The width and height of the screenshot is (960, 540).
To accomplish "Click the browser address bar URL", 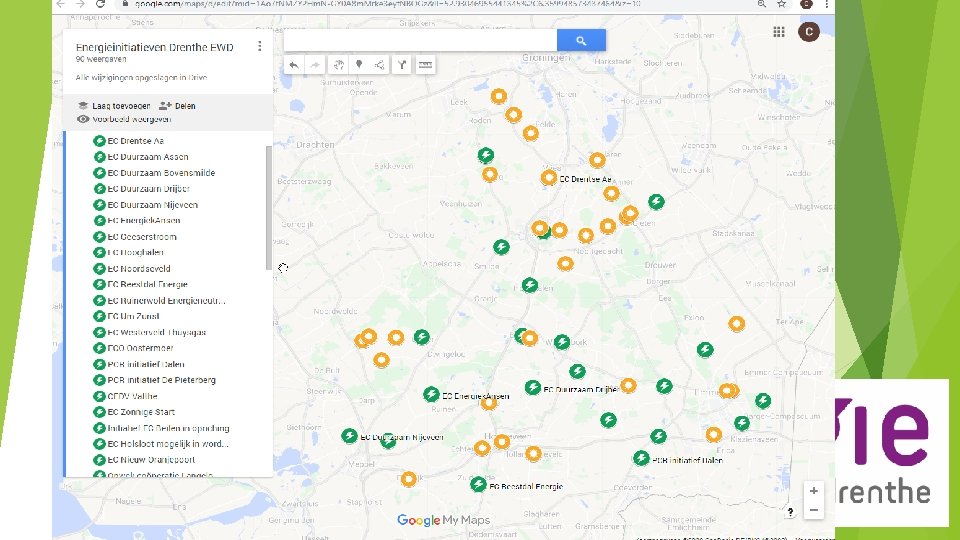I will coord(387,4).
